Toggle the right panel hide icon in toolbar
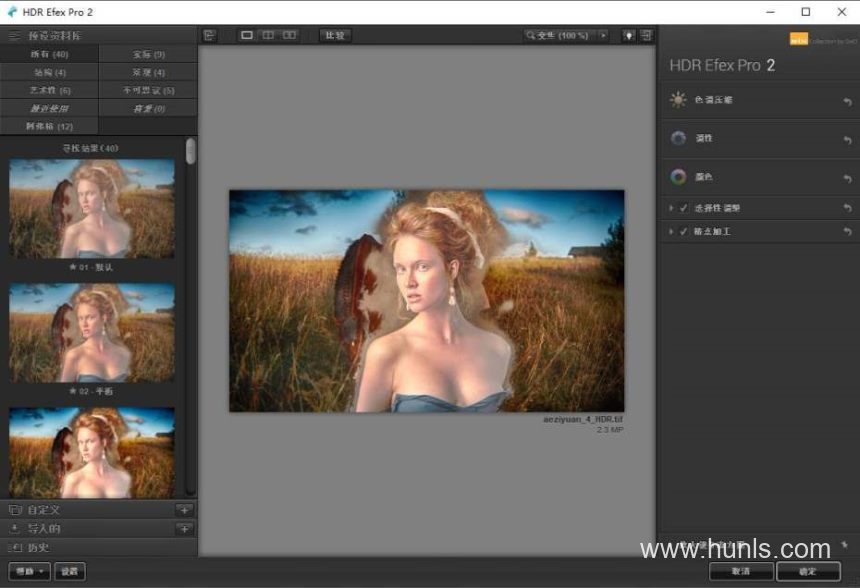Viewport: 860px width, 588px height. click(647, 36)
